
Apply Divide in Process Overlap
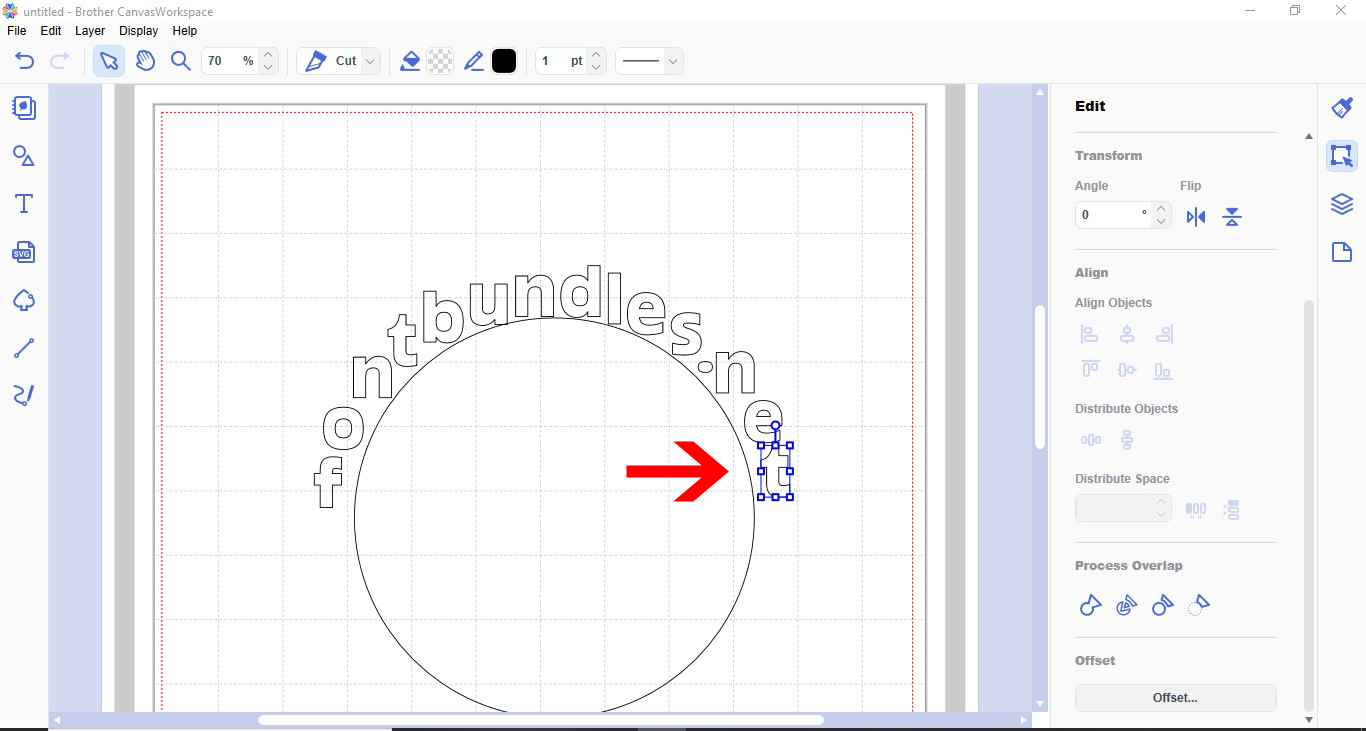click(1127, 606)
